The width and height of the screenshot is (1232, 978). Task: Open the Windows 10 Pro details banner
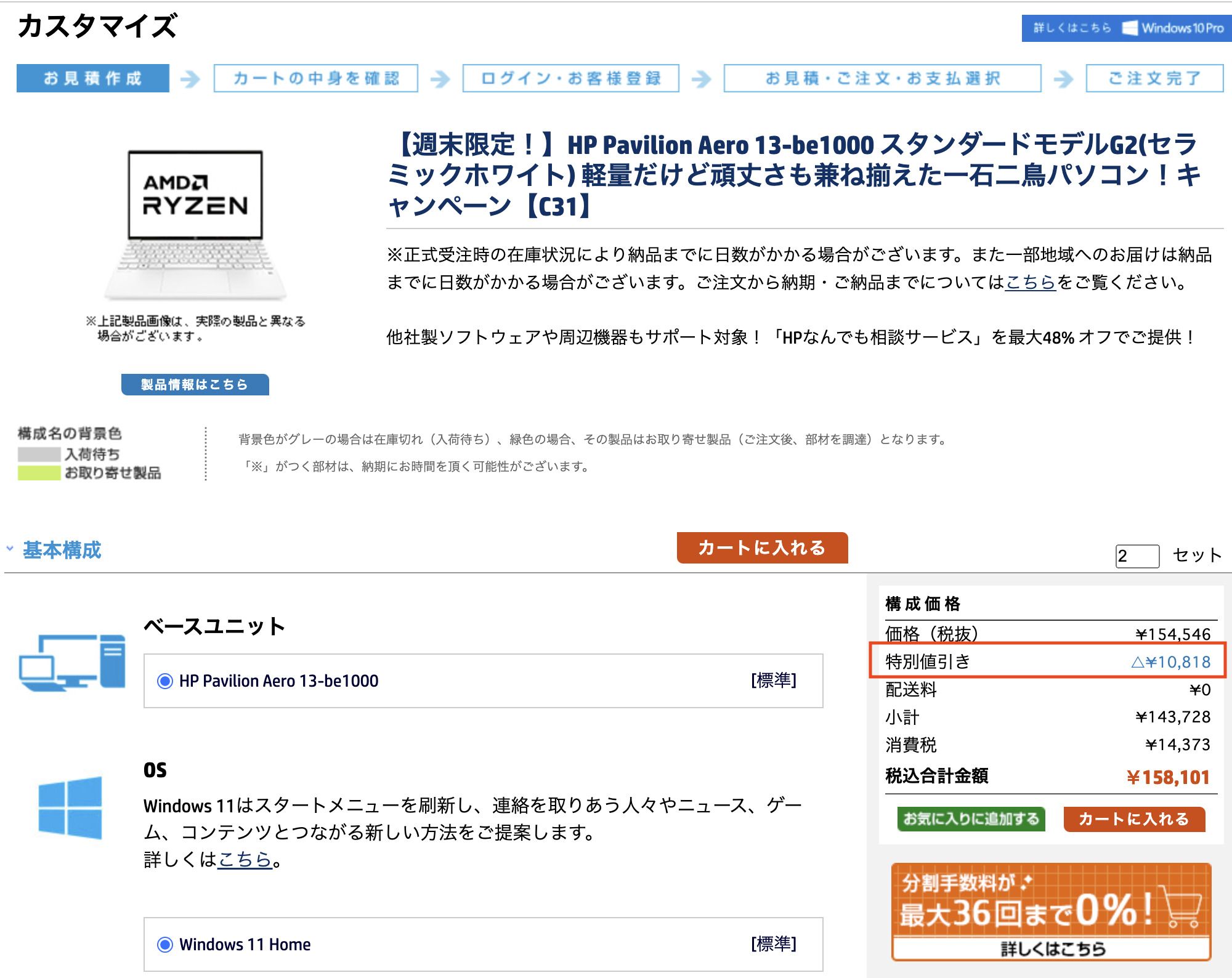(1126, 28)
